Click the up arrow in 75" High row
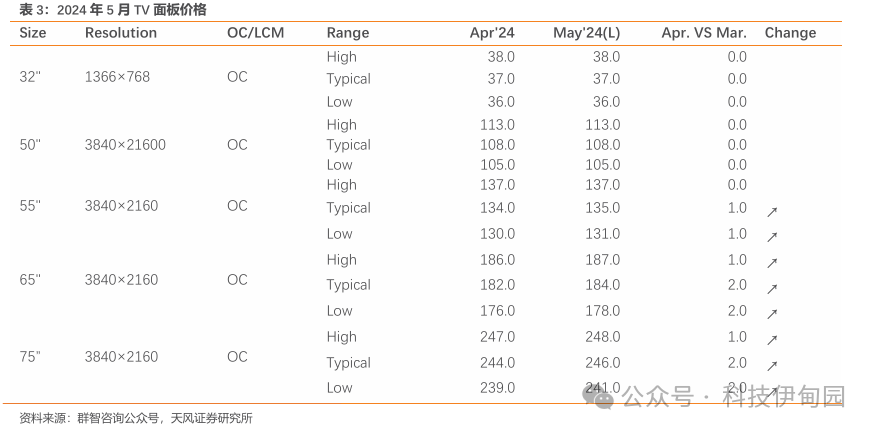Screen dimensions: 873x431 click(772, 340)
